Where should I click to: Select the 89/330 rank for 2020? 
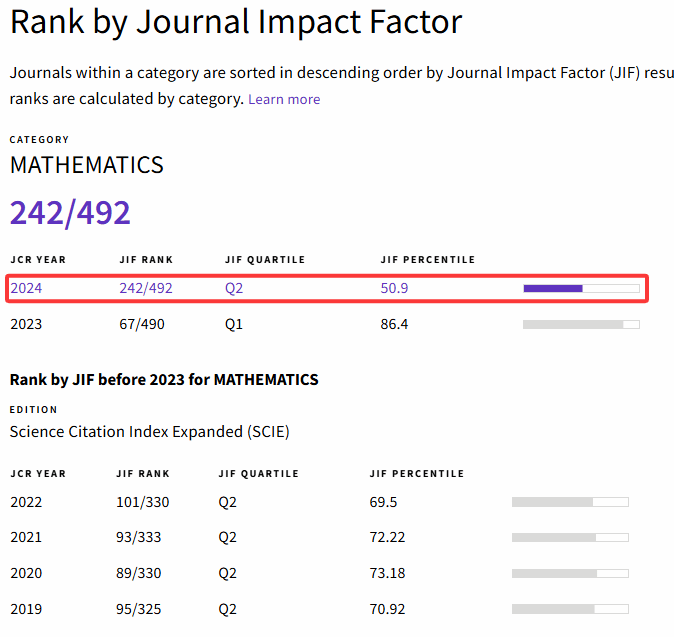140,573
